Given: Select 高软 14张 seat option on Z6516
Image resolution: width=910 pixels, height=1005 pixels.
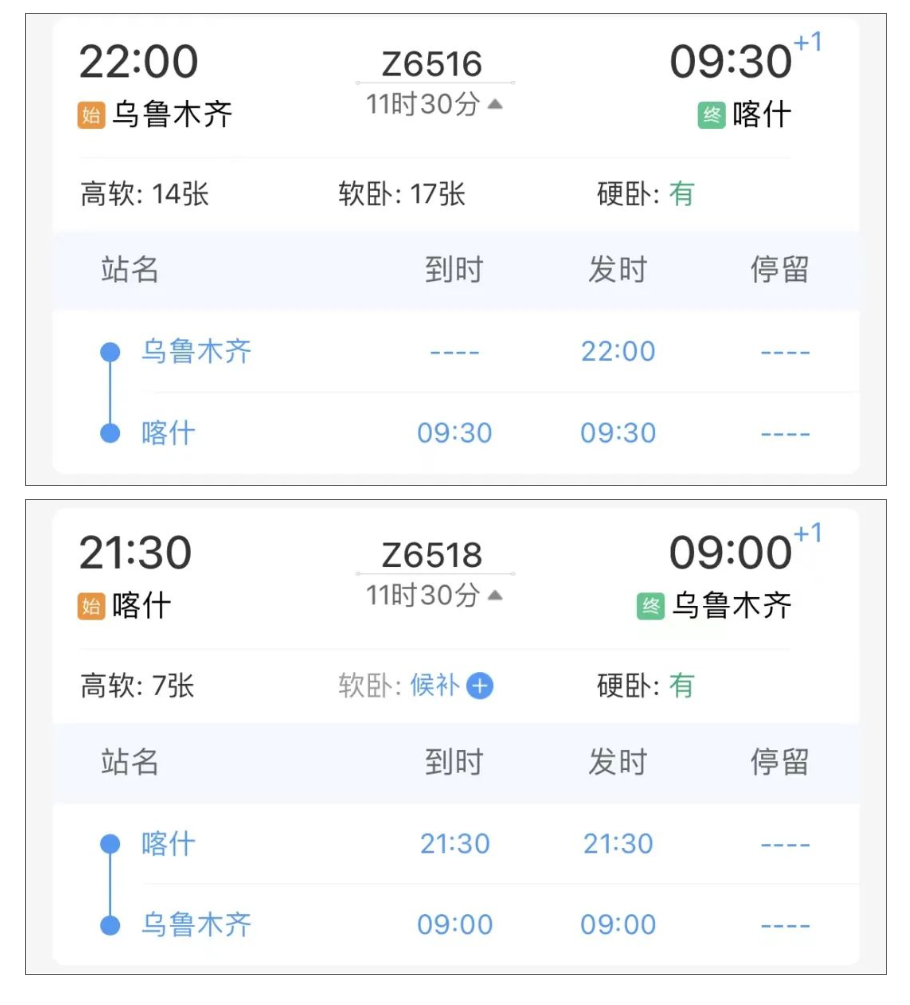Looking at the screenshot, I should pyautogui.click(x=145, y=194).
